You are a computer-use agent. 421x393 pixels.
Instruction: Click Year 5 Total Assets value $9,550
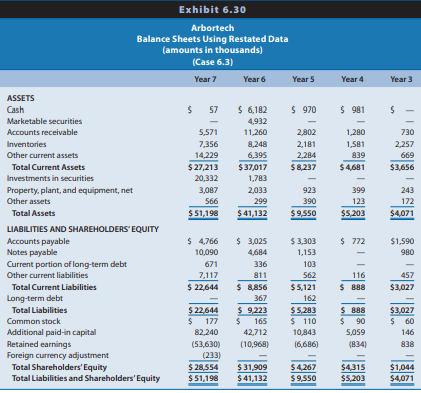pyautogui.click(x=303, y=213)
